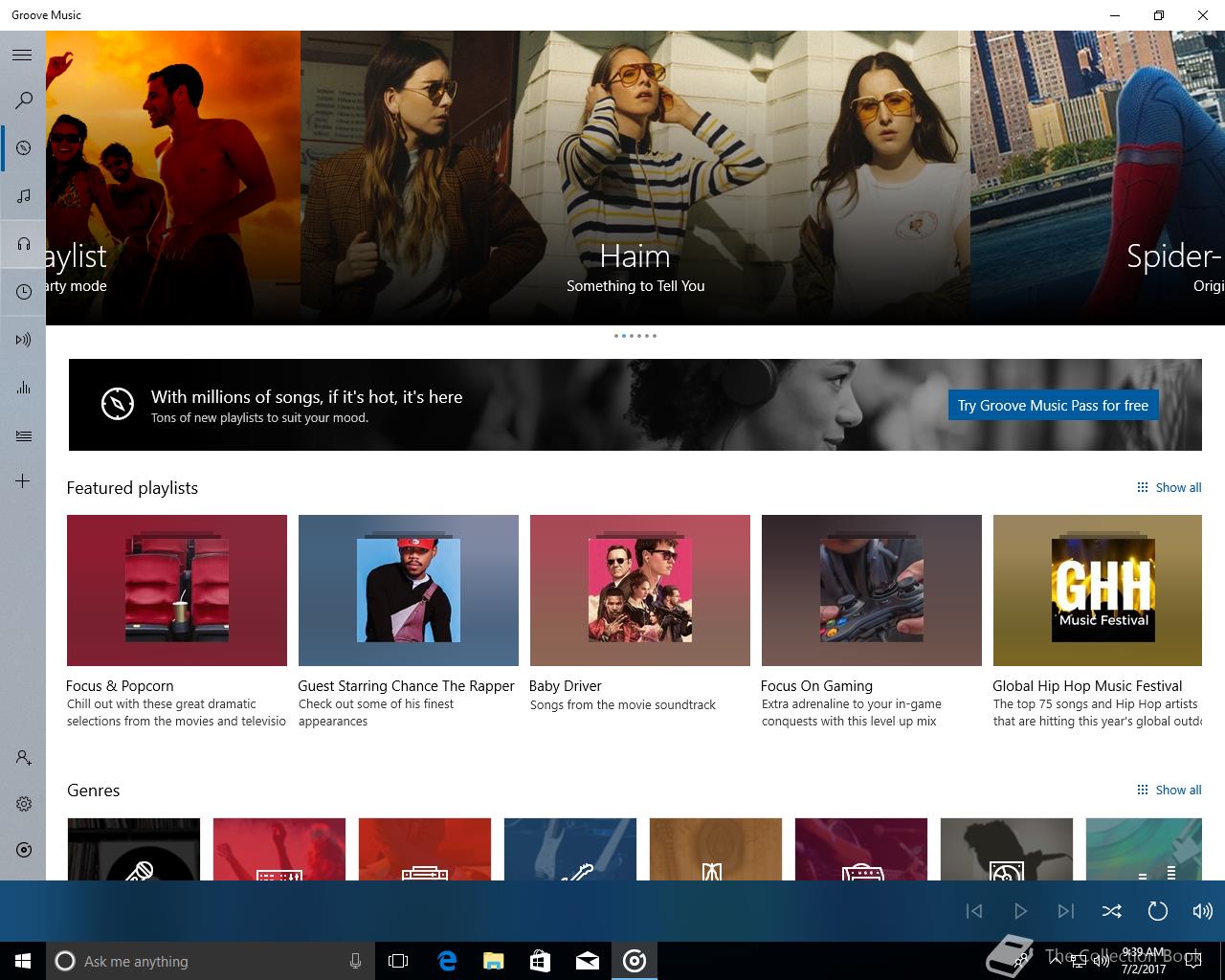Click the Focus On Gaming title text
1225x980 pixels.
[x=816, y=685]
